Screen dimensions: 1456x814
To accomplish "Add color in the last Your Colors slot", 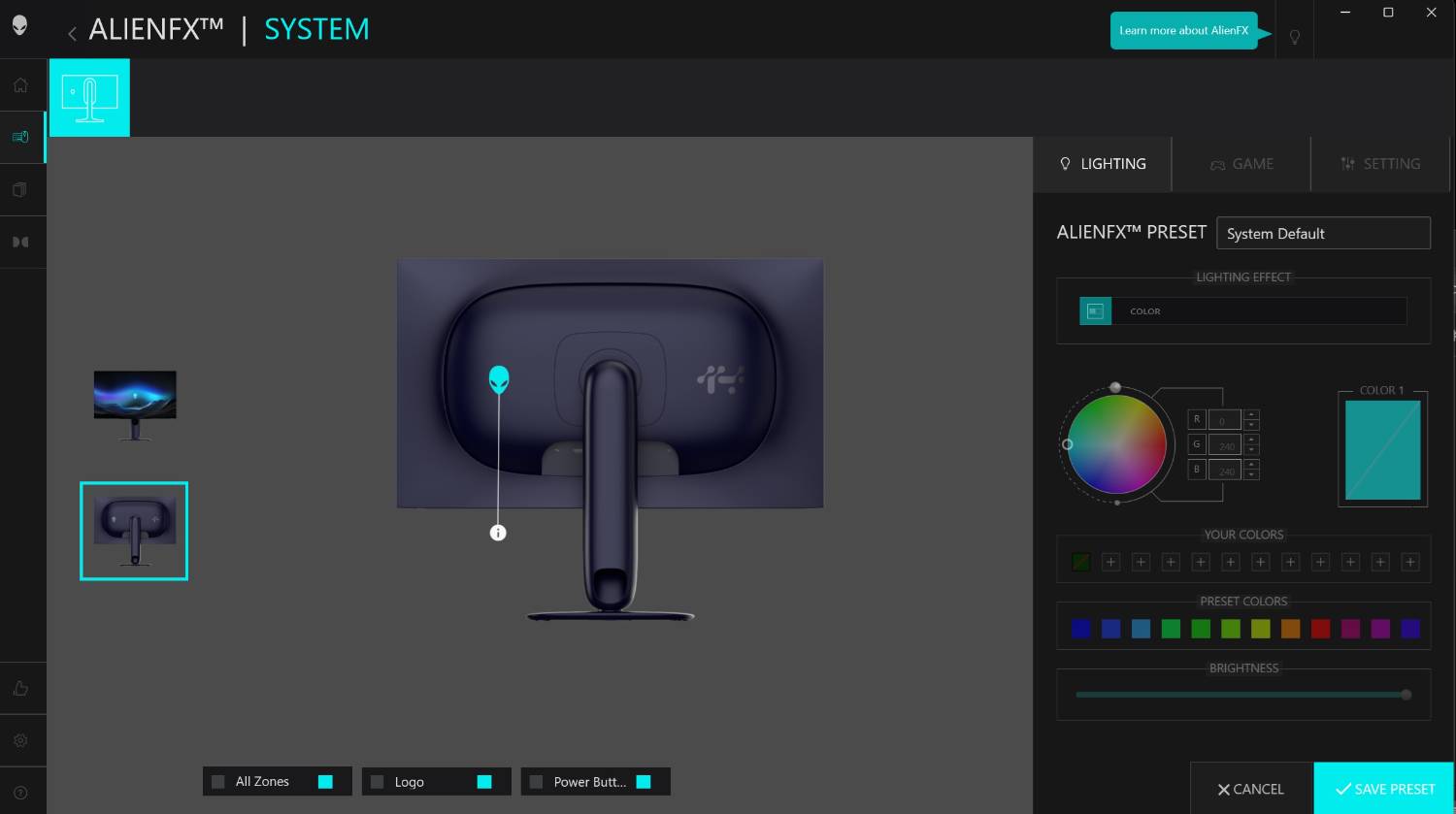I will tap(1410, 562).
